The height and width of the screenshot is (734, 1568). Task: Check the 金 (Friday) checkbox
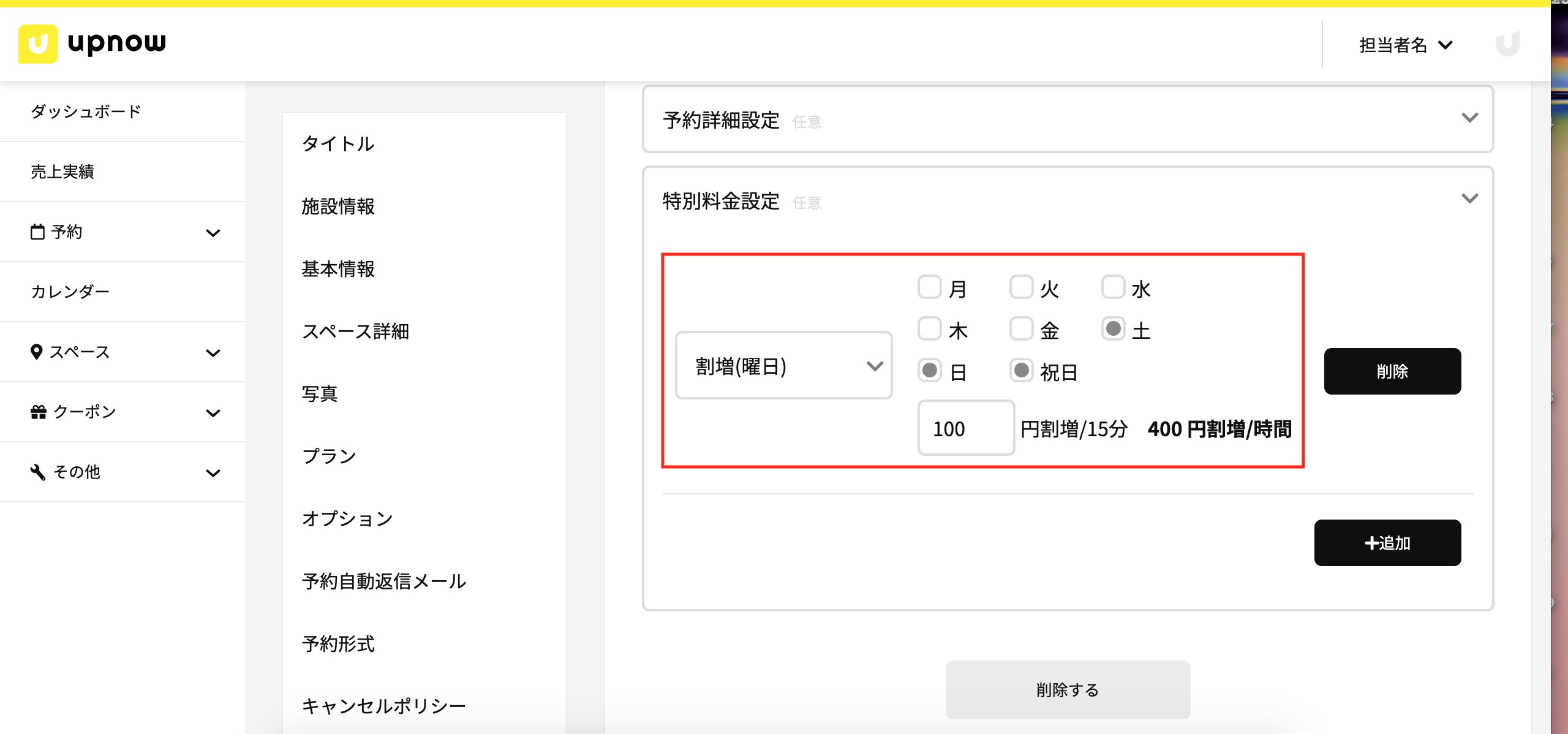[x=1022, y=328]
